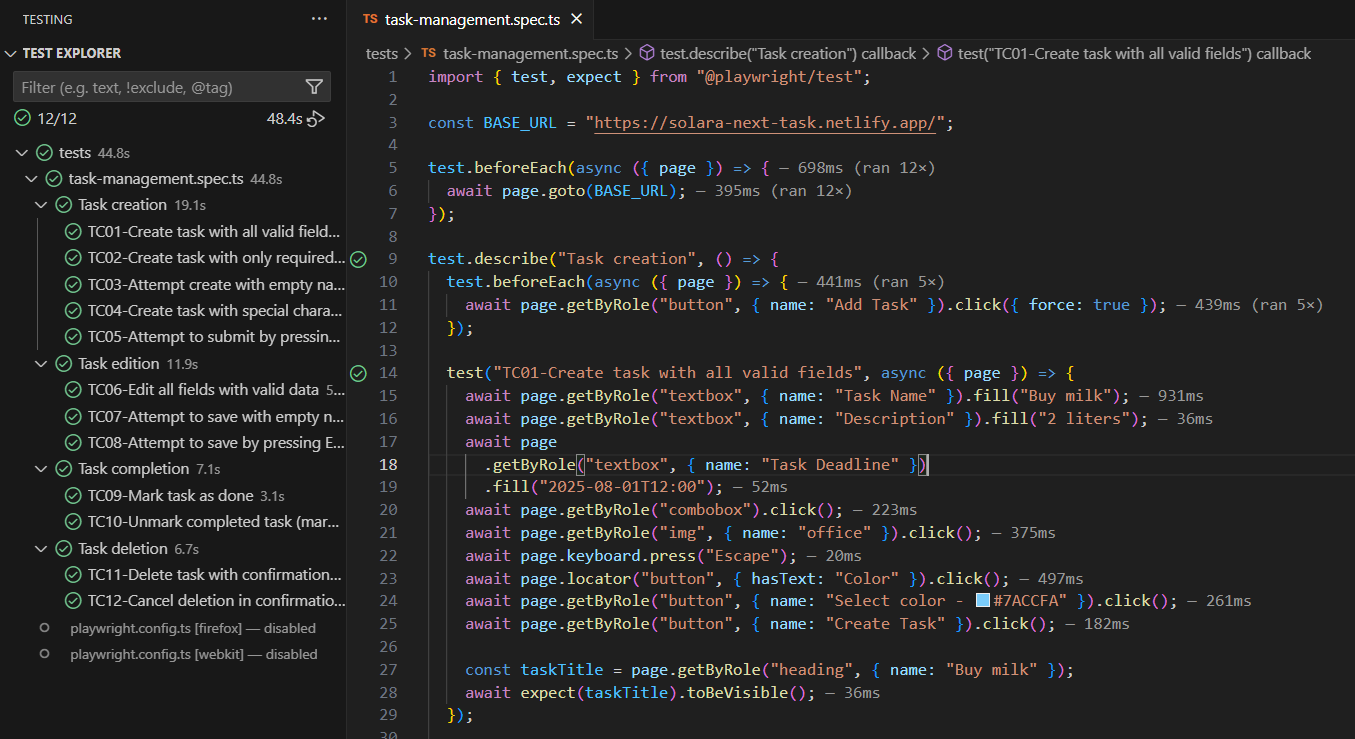Image resolution: width=1355 pixels, height=739 pixels.
Task: Select the TC08-Attempt to save by pressing test
Action: click(x=216, y=442)
